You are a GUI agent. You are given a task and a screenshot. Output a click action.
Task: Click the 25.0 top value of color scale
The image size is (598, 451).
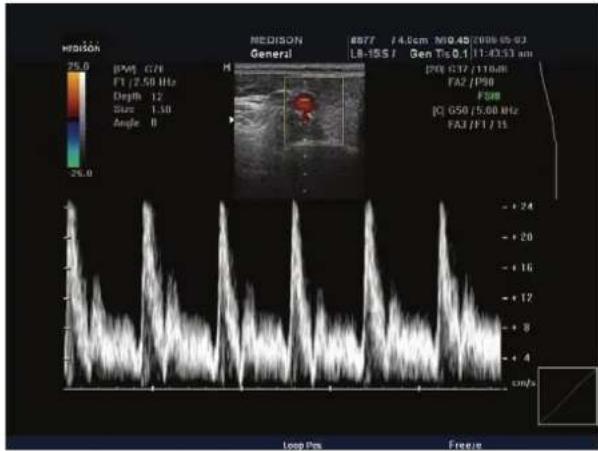point(78,66)
